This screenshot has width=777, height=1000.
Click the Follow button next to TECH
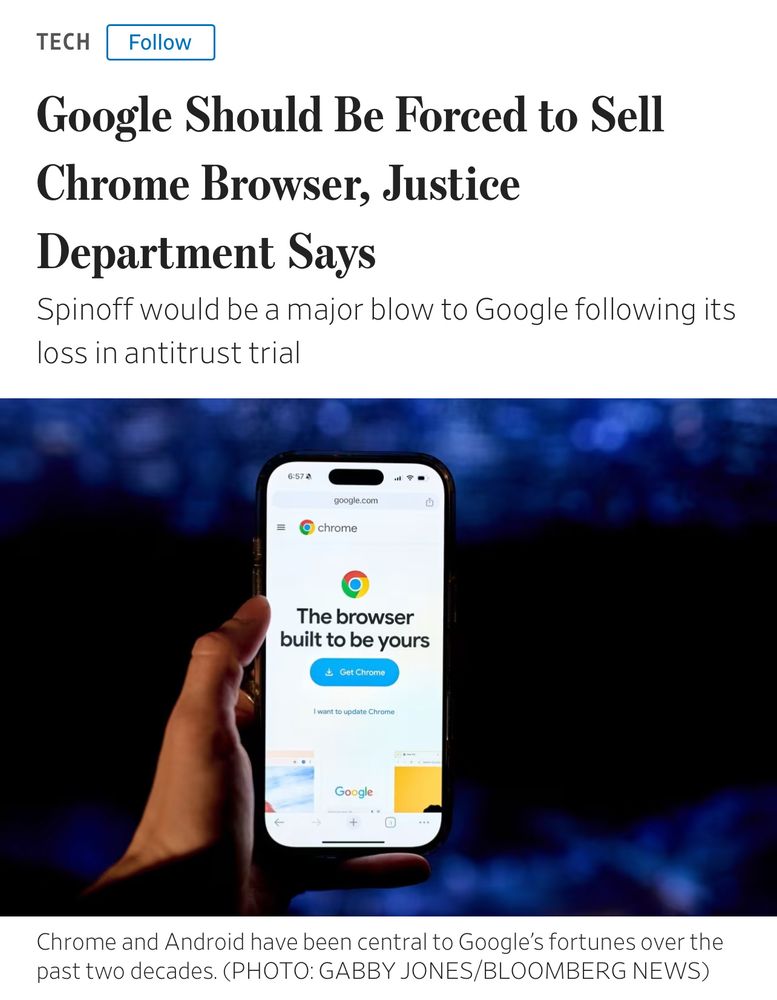160,42
